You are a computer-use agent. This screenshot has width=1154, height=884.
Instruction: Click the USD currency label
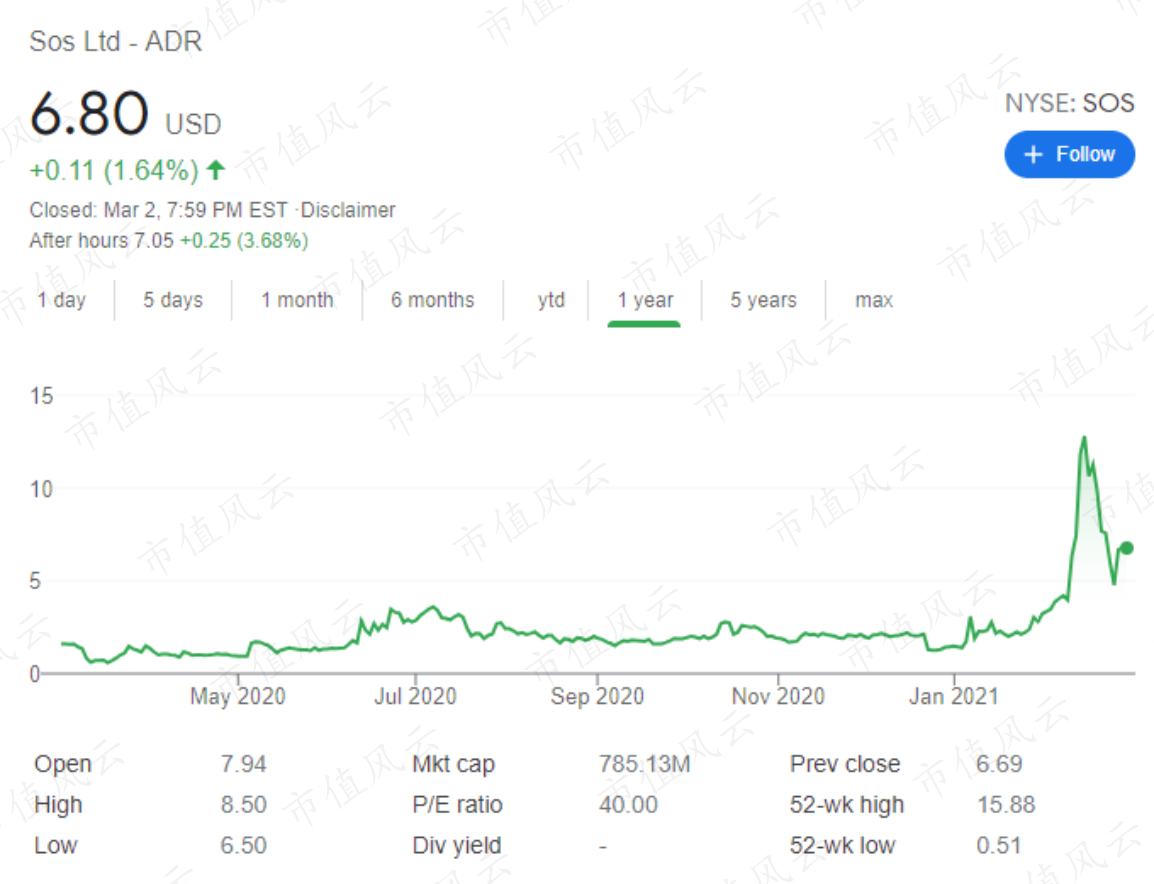click(x=194, y=124)
